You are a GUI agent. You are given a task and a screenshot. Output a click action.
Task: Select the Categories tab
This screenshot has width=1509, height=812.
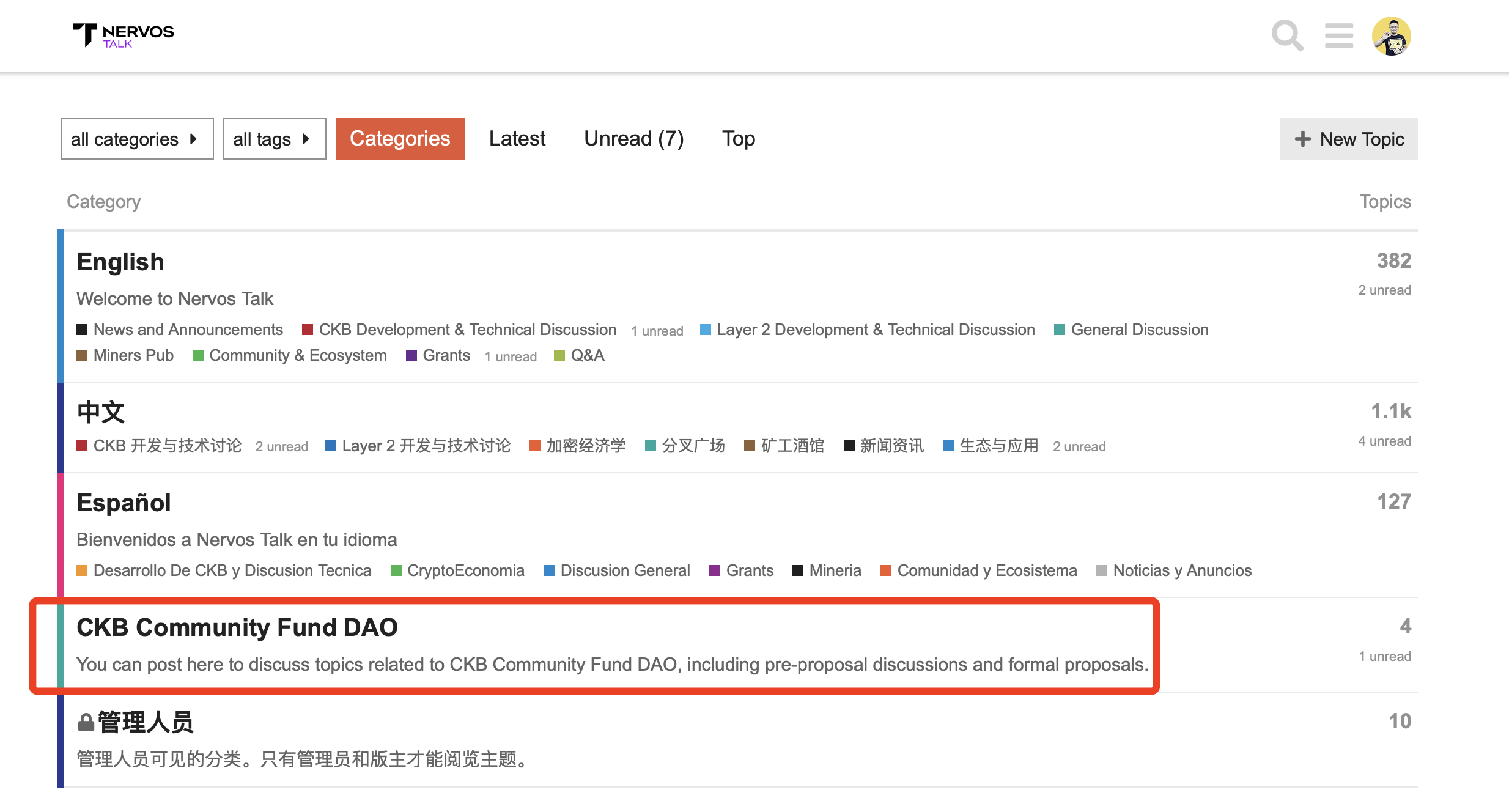tap(400, 139)
